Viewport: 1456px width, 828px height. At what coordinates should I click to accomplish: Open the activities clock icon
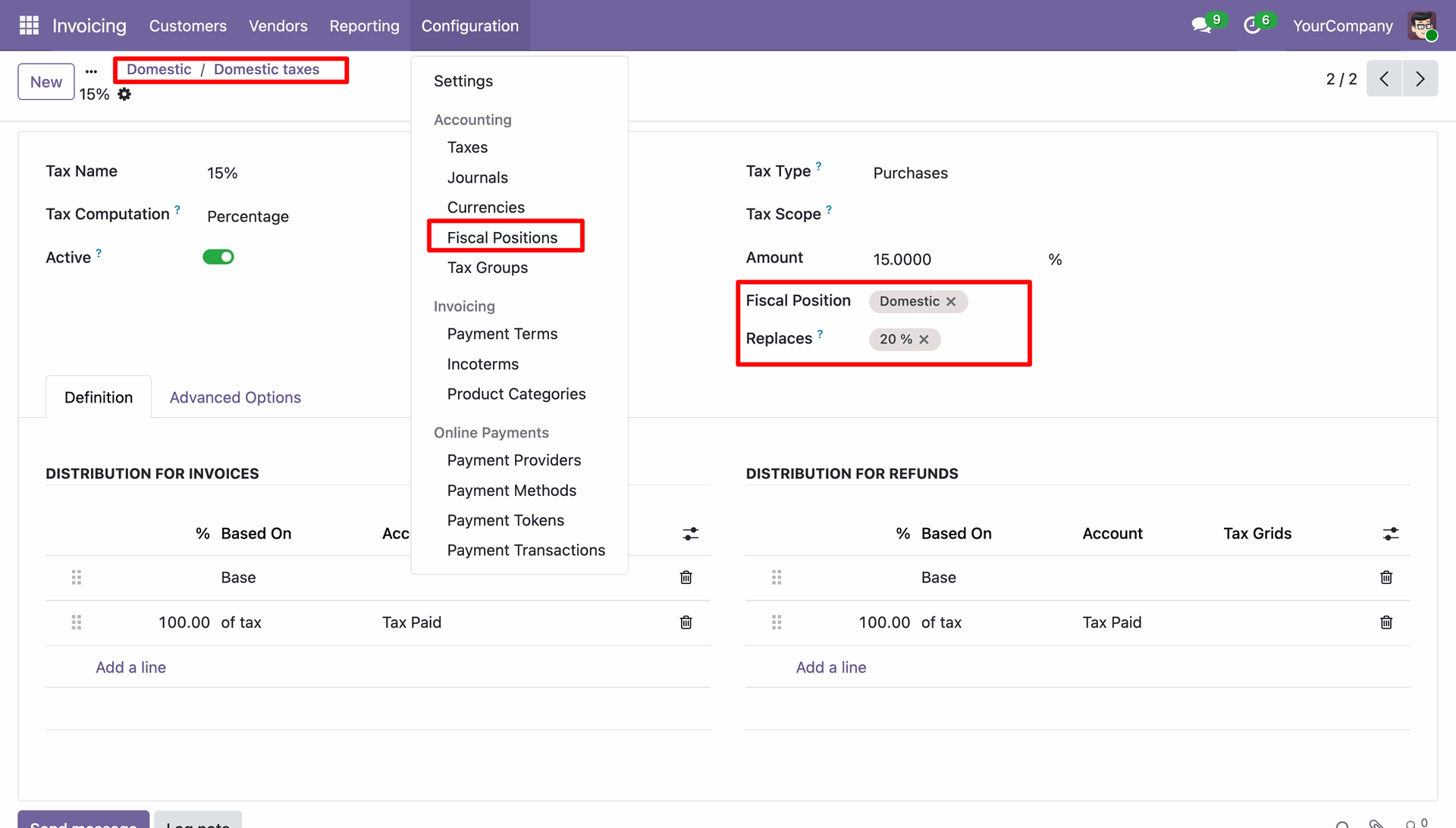[1252, 26]
